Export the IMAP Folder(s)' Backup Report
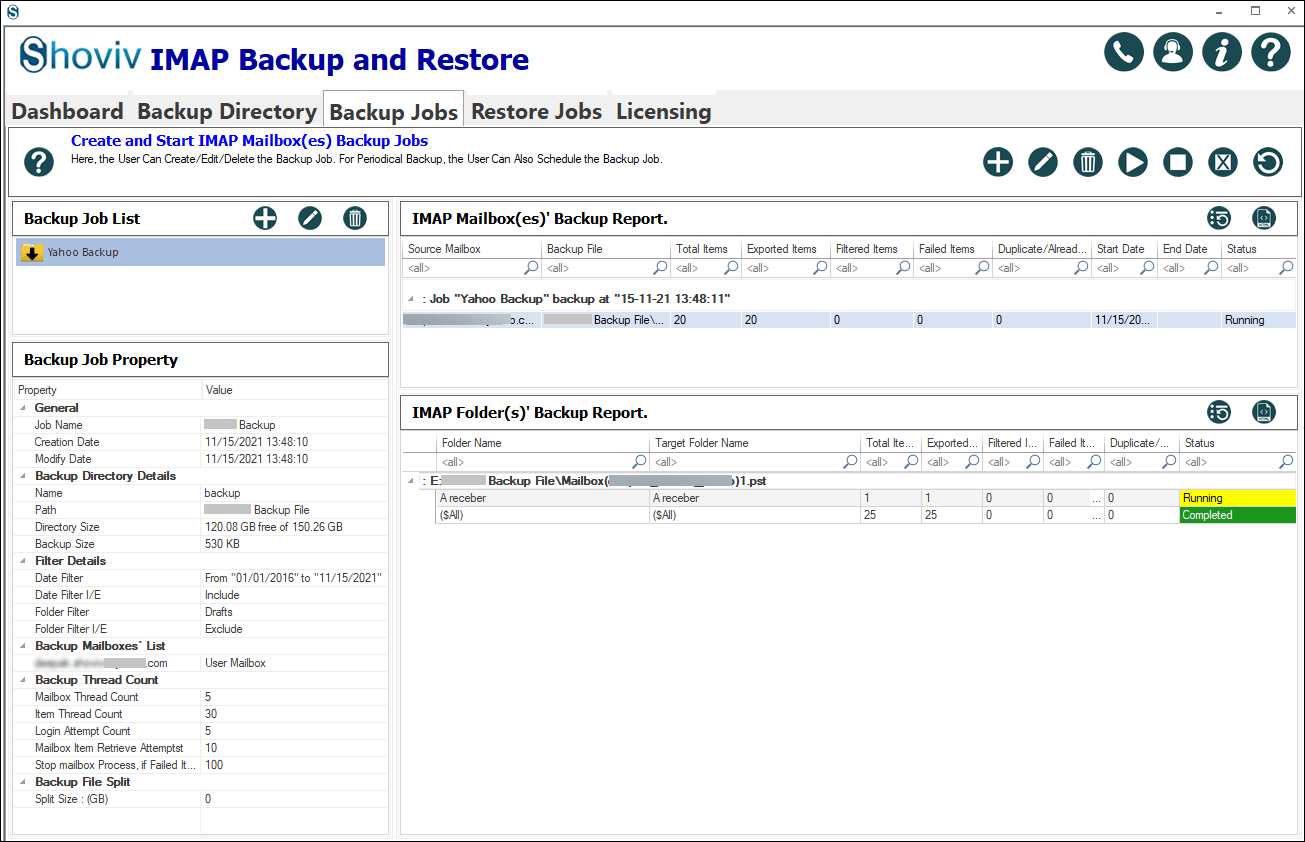1305x842 pixels. tap(1264, 412)
